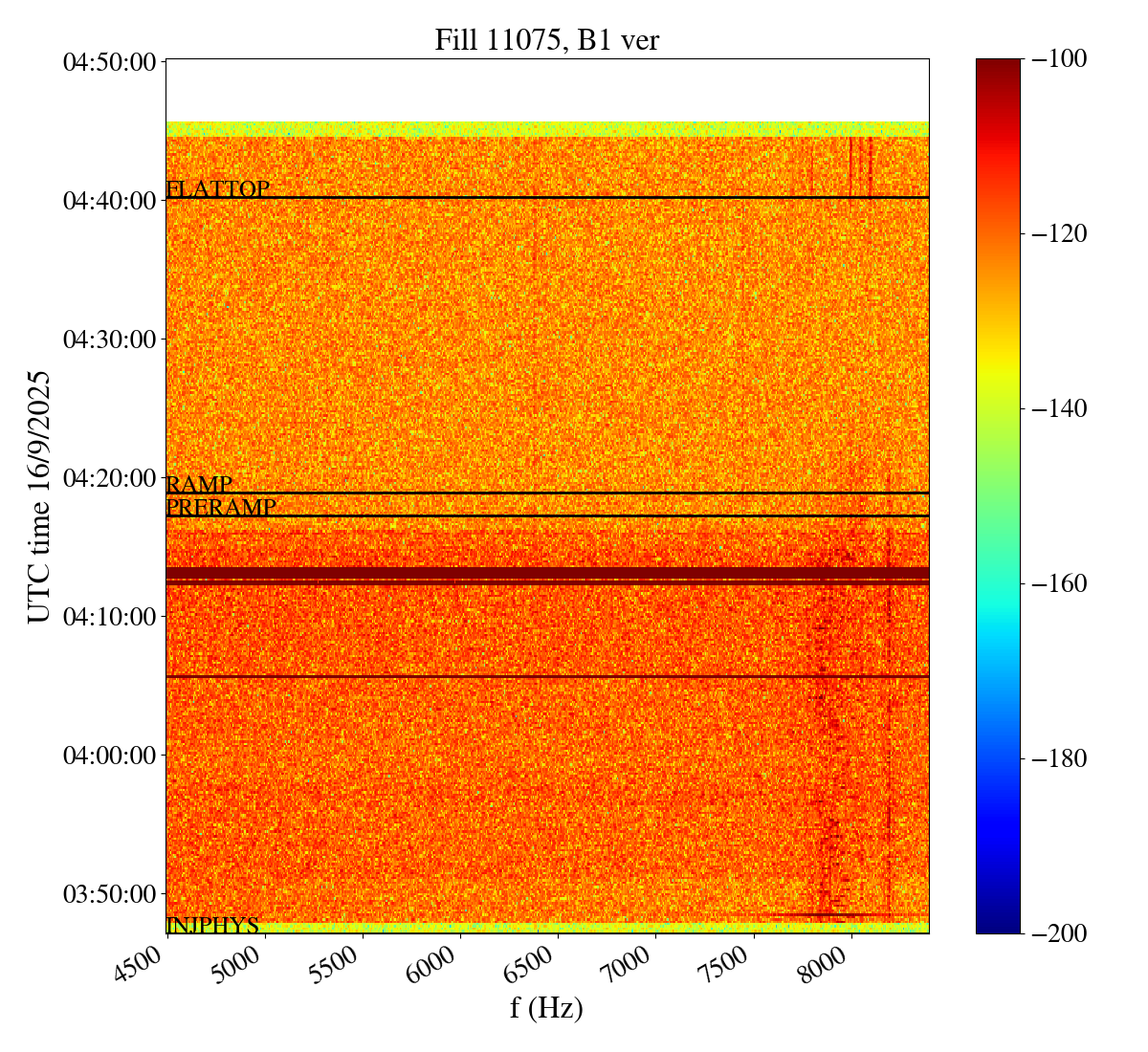1148x1052 pixels.
Task: Click the 04:00:00 time tick label
Action: click(x=109, y=756)
